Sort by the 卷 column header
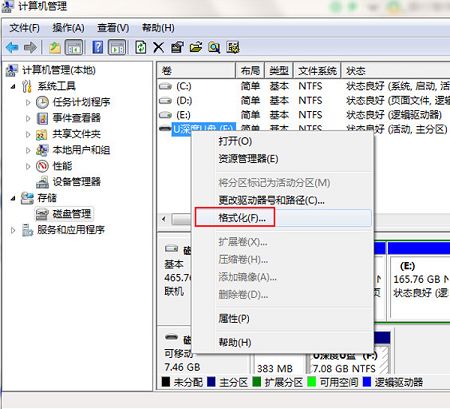Viewport: 450px width, 409px height. point(196,71)
